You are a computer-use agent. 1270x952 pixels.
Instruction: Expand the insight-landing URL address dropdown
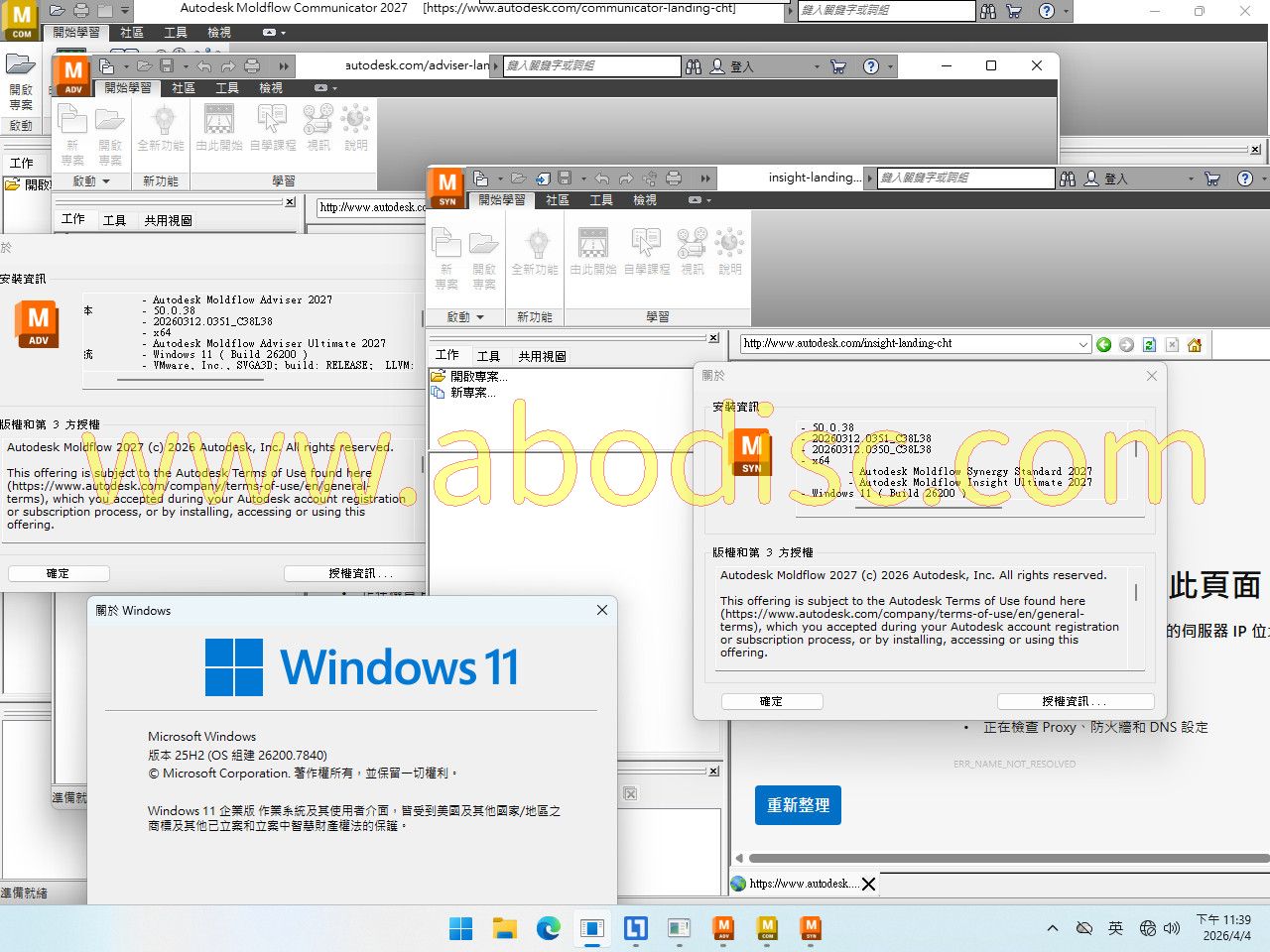1082,344
